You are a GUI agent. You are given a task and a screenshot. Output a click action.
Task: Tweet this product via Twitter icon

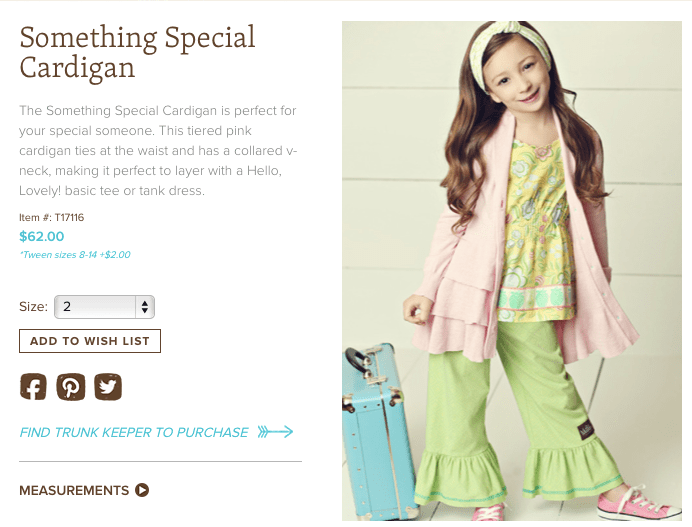[x=108, y=387]
